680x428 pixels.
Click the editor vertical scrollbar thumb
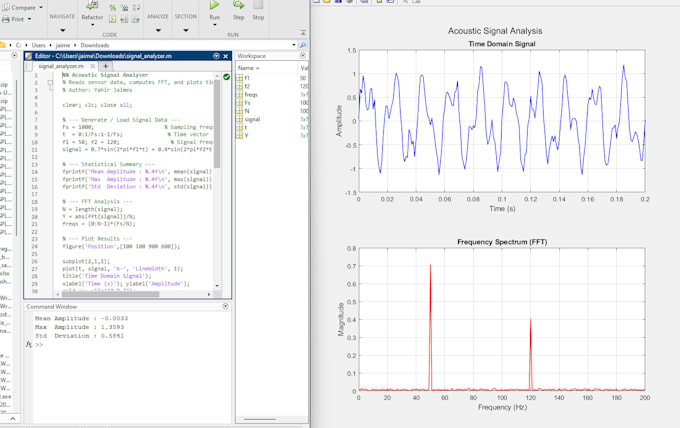coord(217,124)
